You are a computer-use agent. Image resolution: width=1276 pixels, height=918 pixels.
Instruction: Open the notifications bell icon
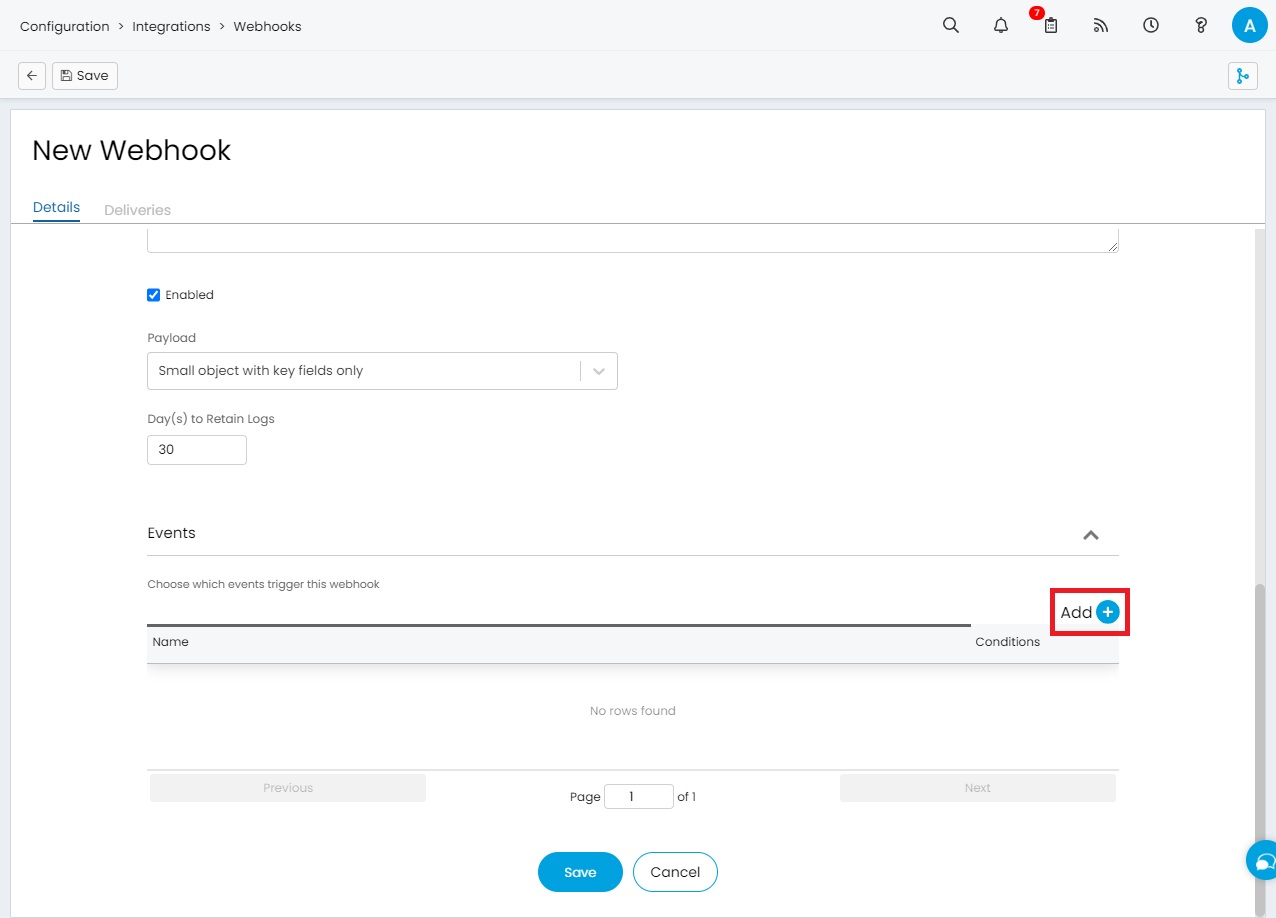[x=1001, y=26]
